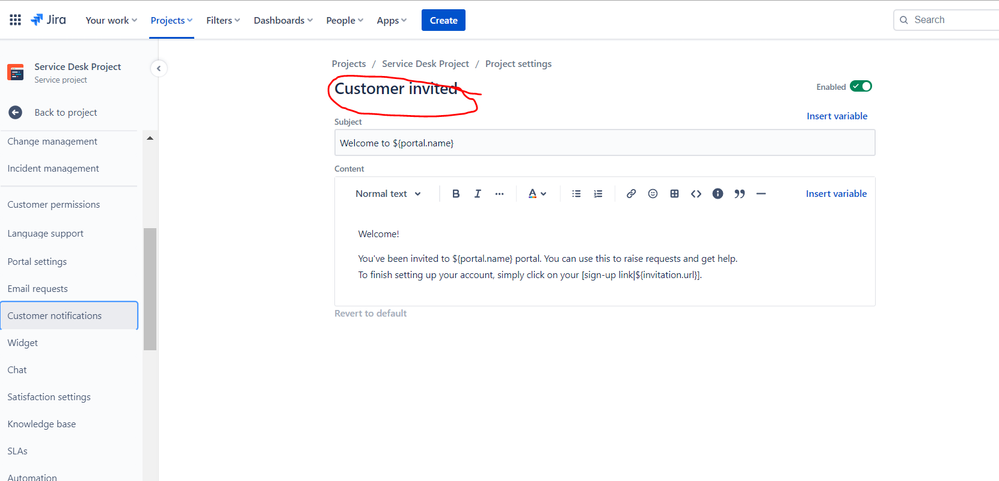
Task: Expand the Your work menu
Action: 111,20
